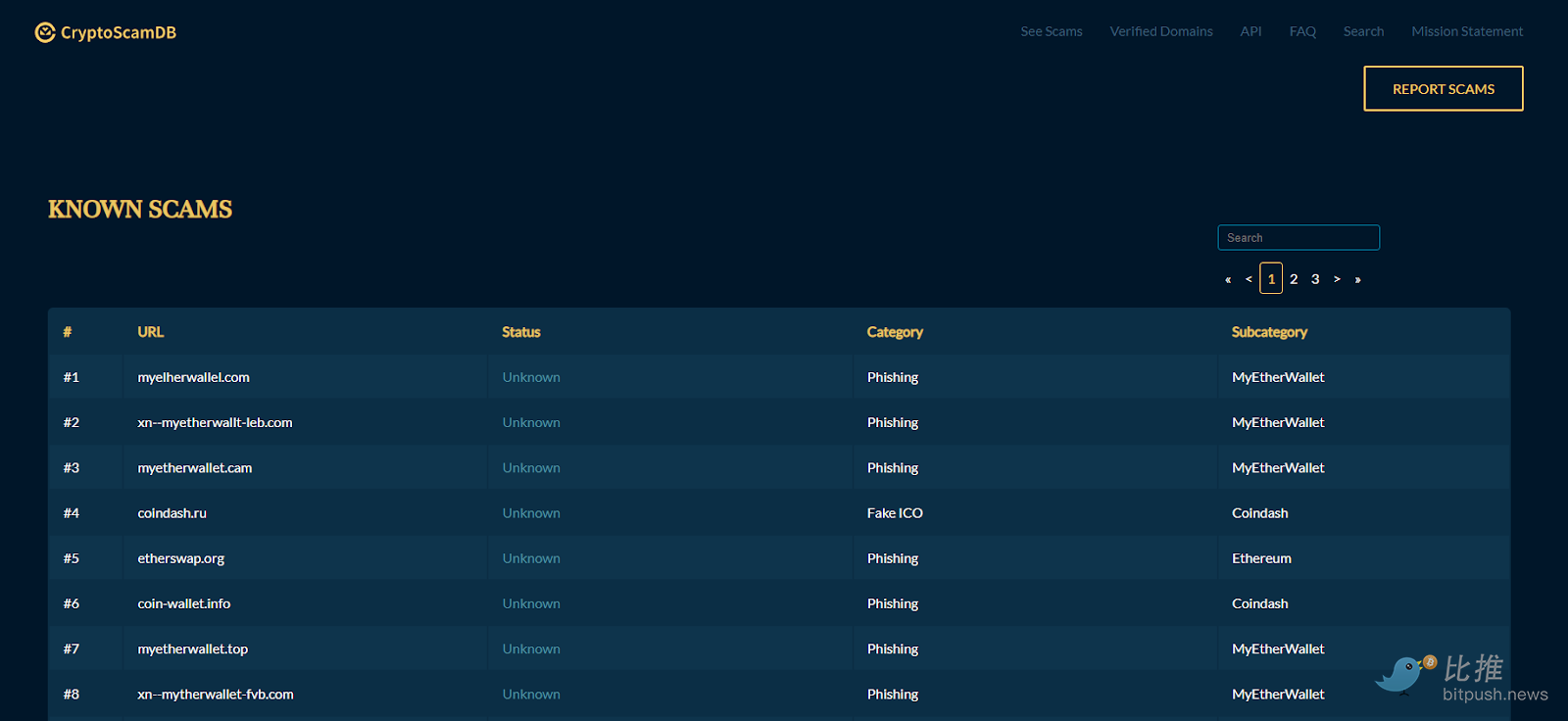The width and height of the screenshot is (1568, 721).
Task: Click the Ethereum subcategory cell
Action: [1261, 558]
